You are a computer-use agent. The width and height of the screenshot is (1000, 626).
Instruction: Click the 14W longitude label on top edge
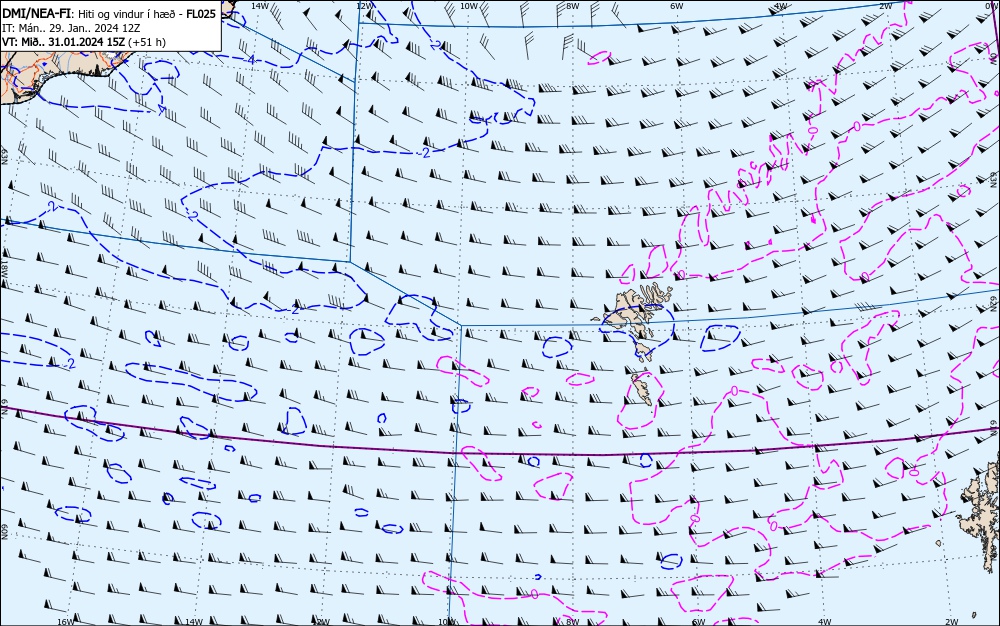click(260, 6)
